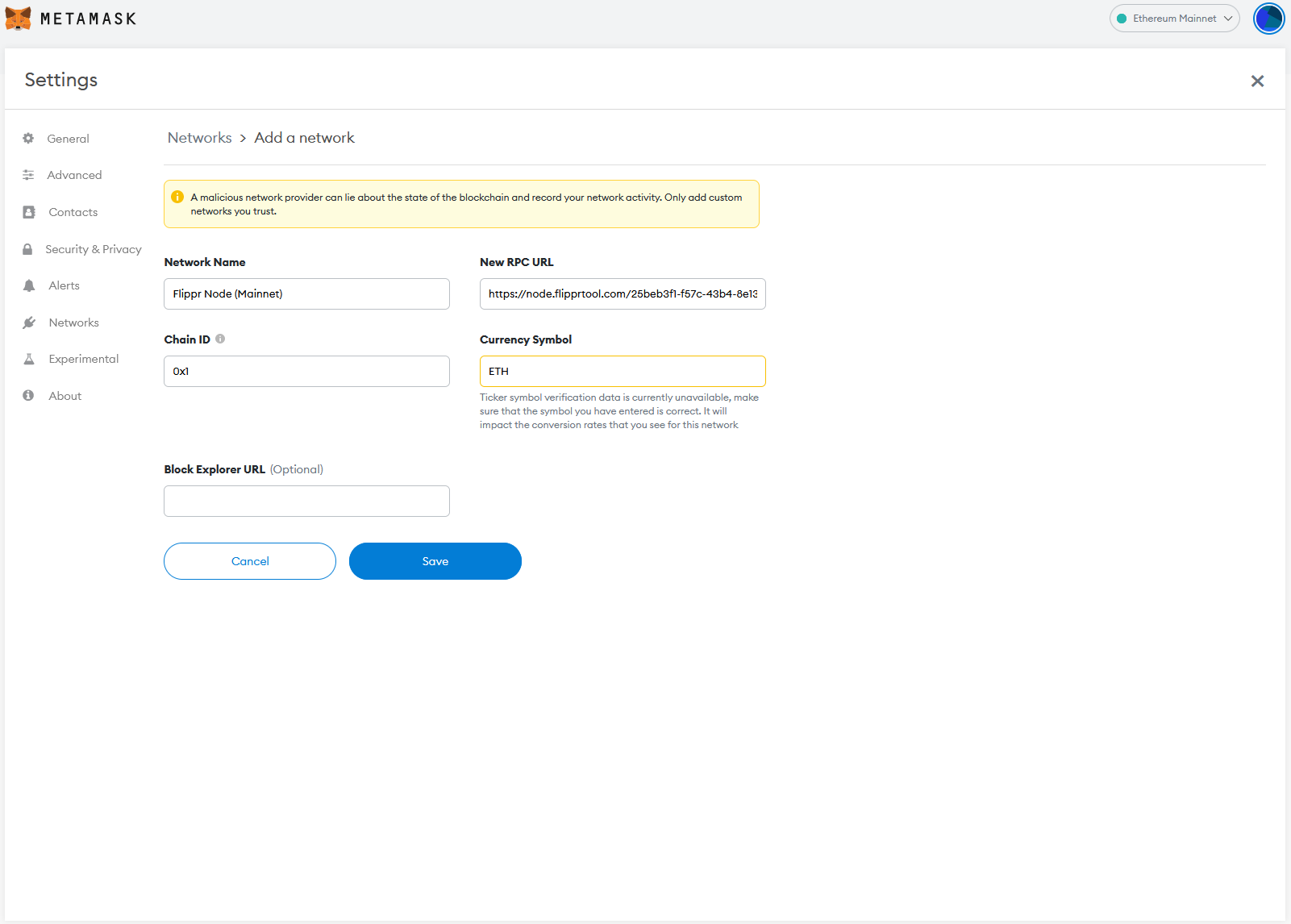The width and height of the screenshot is (1291, 924).
Task: Open Experimental settings
Action: [x=83, y=359]
